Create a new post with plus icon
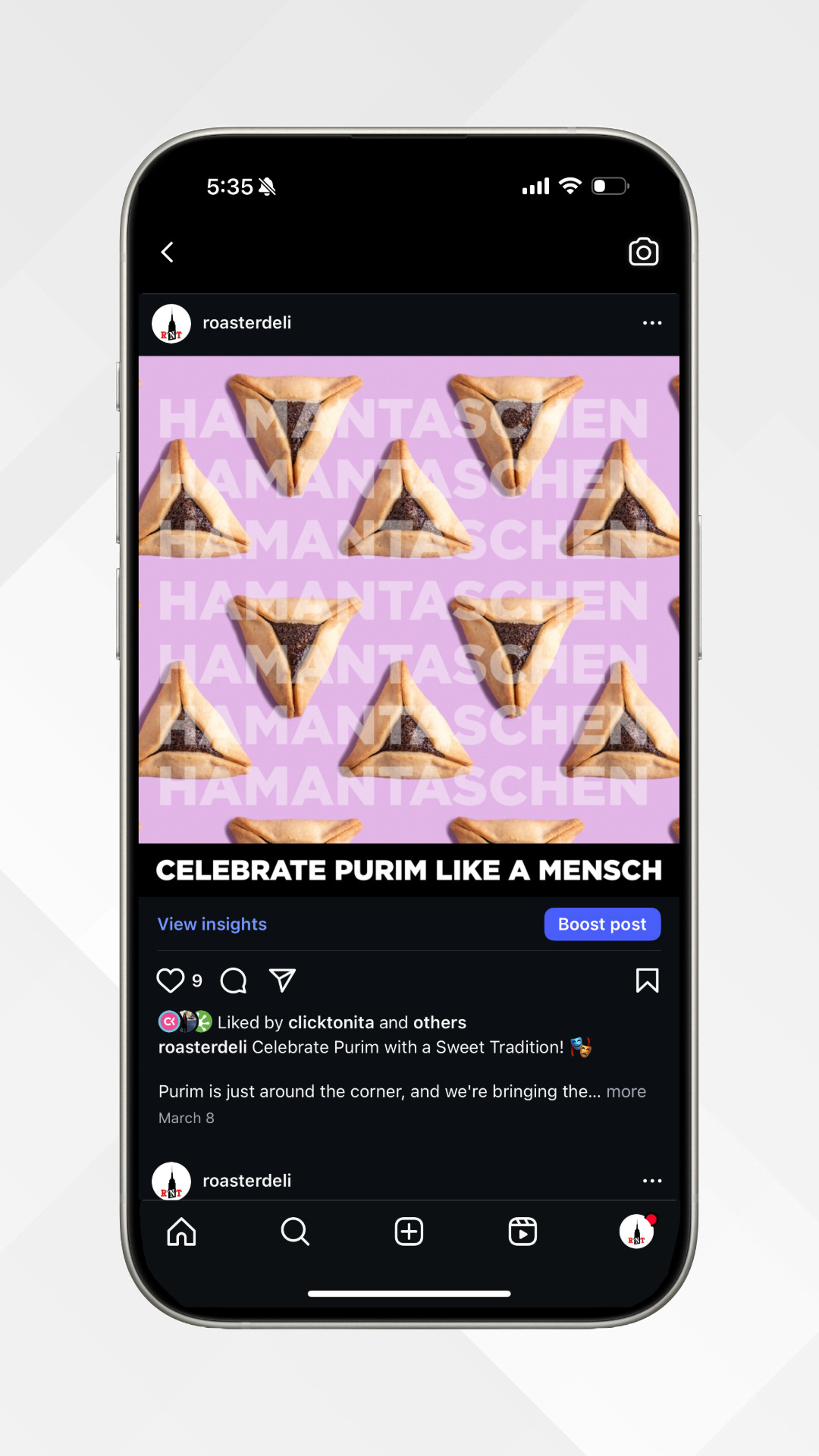The width and height of the screenshot is (819, 1456). [409, 1232]
